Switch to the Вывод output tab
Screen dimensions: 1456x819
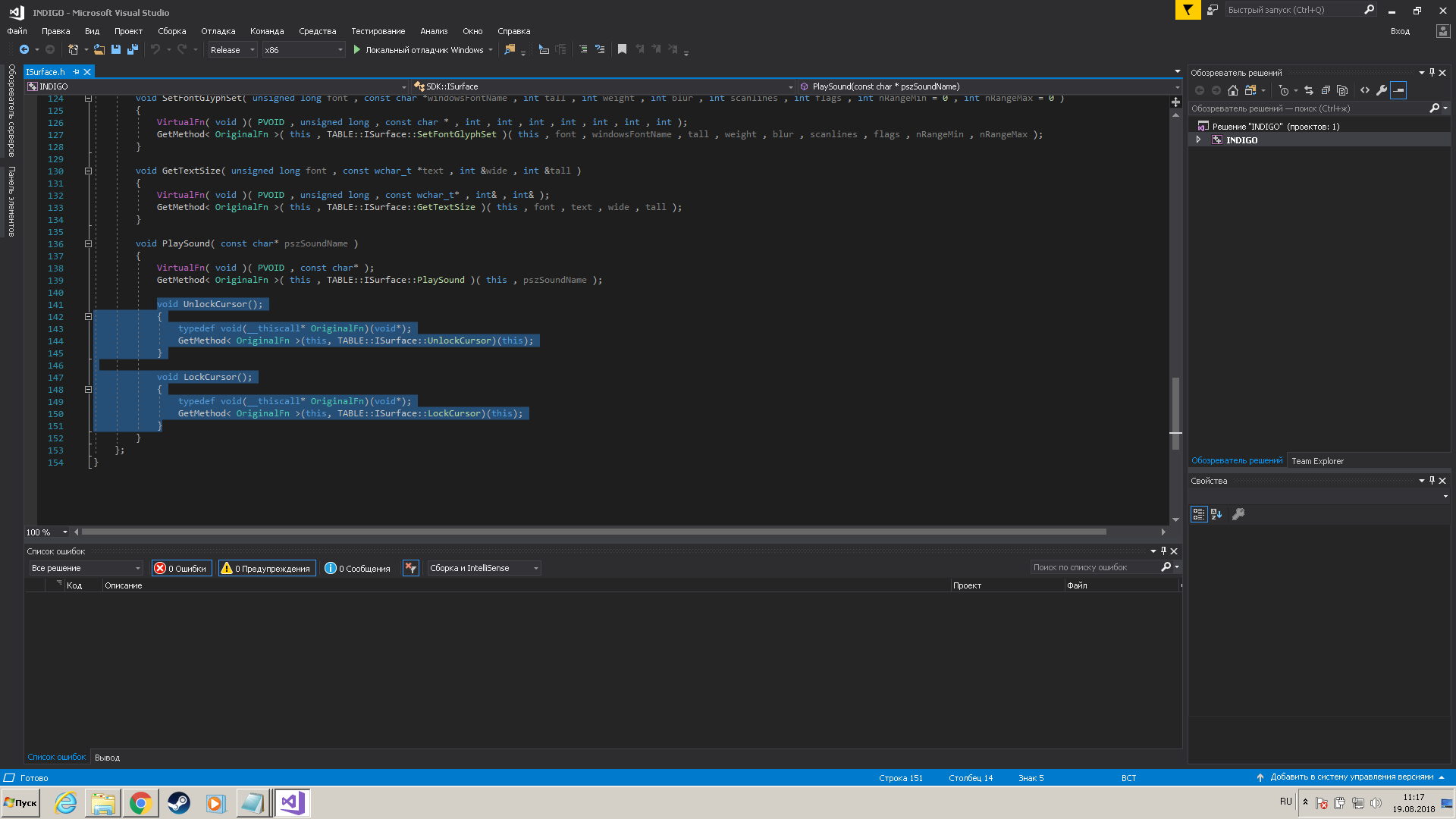tap(107, 758)
